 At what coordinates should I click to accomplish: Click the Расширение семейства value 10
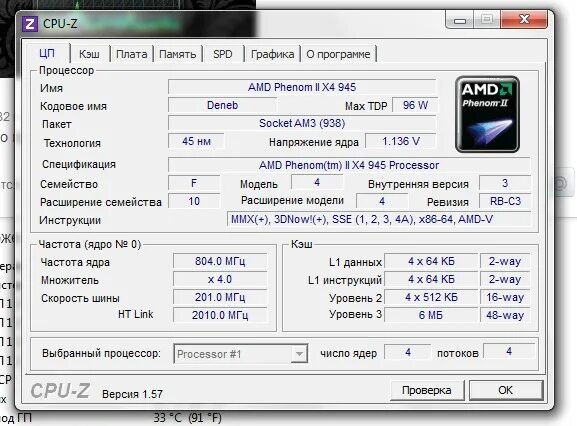[194, 201]
